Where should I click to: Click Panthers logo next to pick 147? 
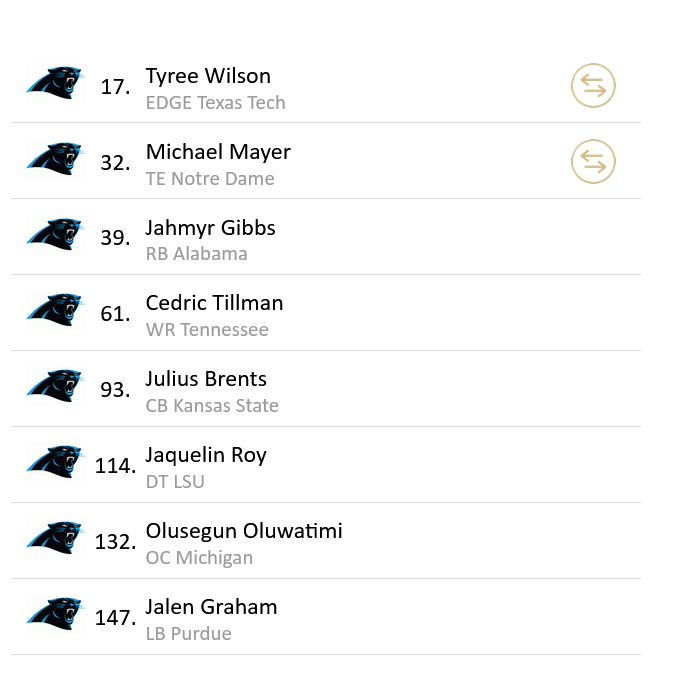[55, 615]
